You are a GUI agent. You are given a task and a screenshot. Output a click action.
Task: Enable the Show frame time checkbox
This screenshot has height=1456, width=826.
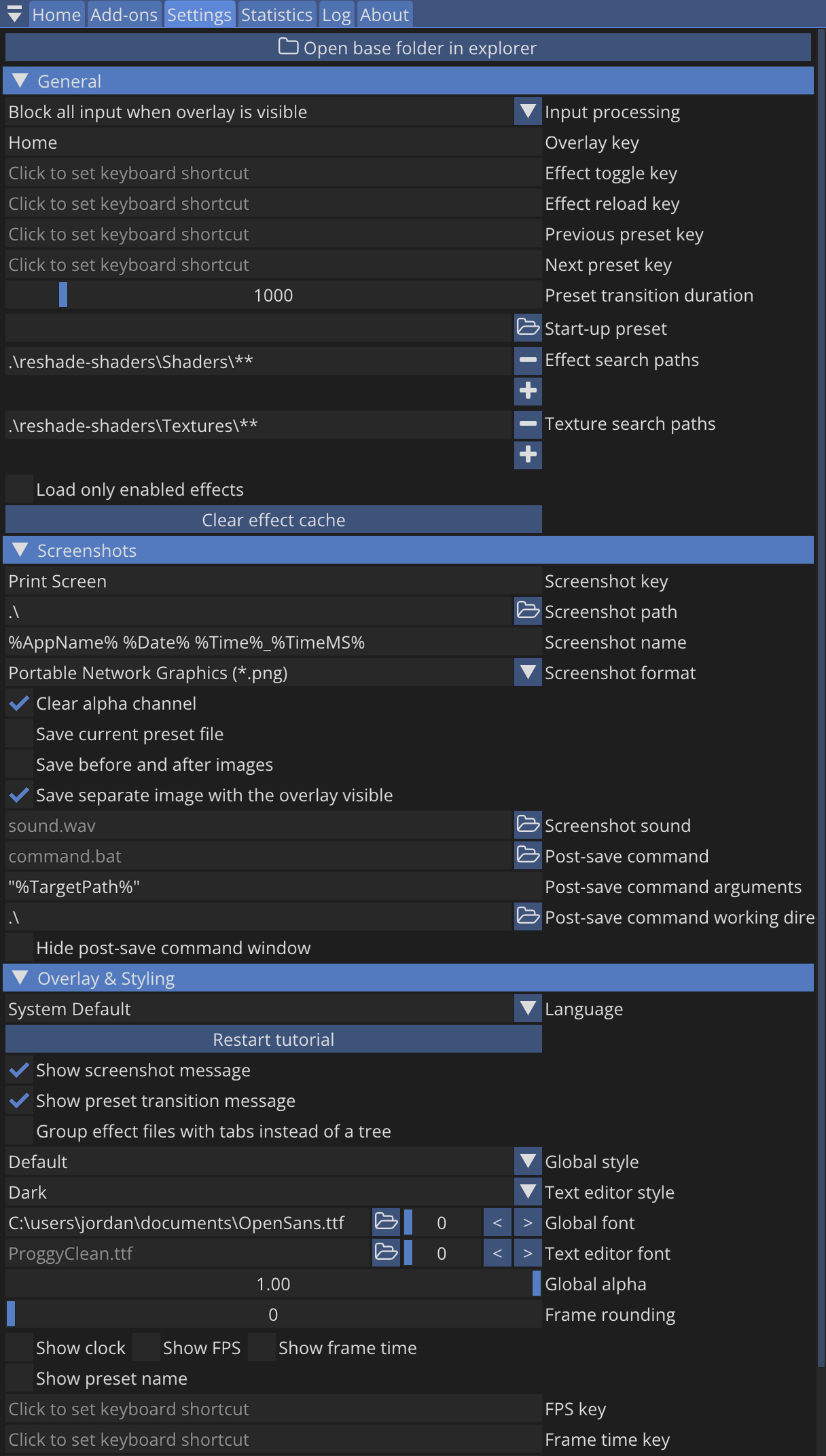coord(262,1347)
